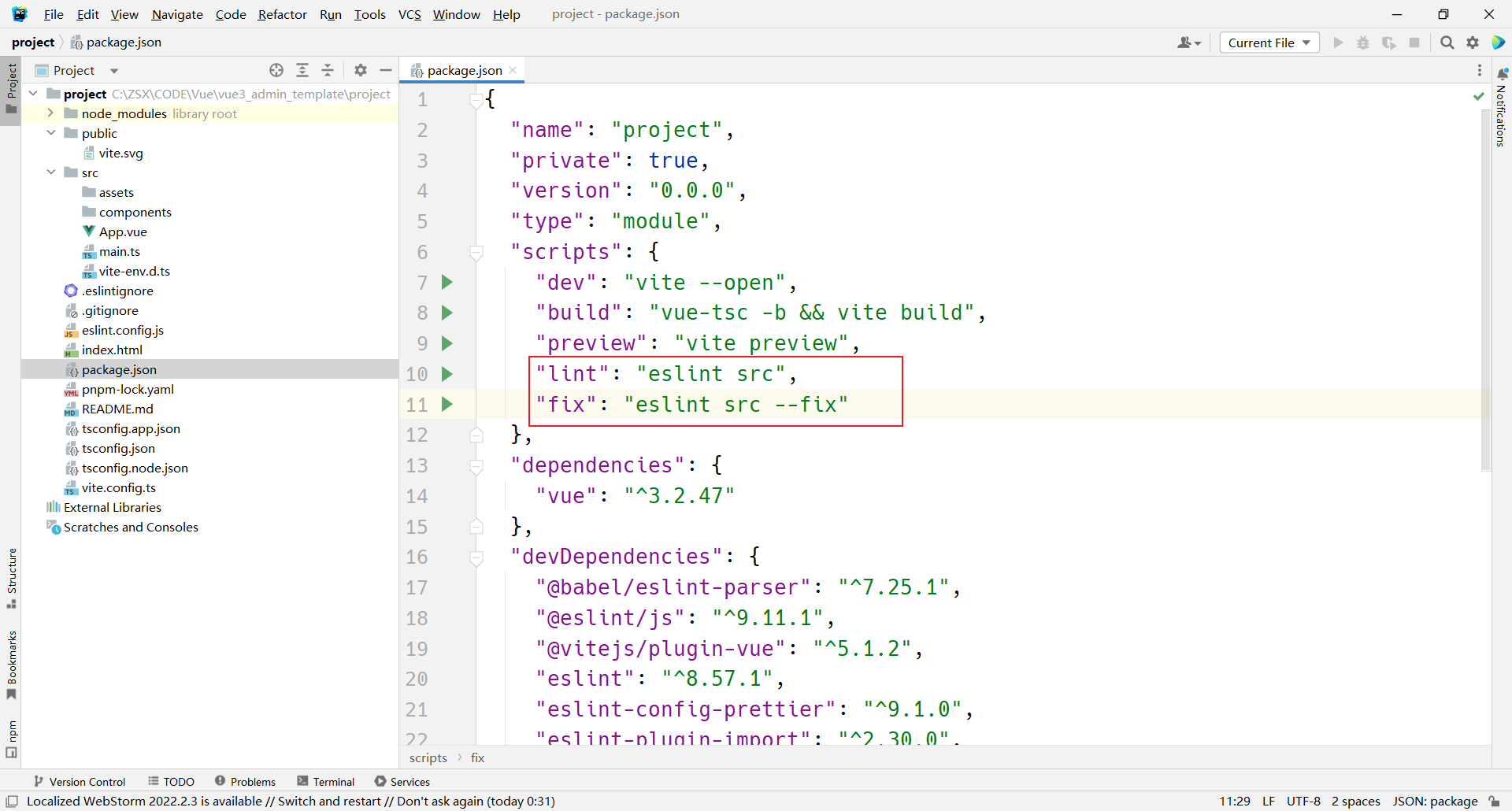Run the dev script gutter arrow
The width and height of the screenshot is (1512, 811).
[447, 282]
